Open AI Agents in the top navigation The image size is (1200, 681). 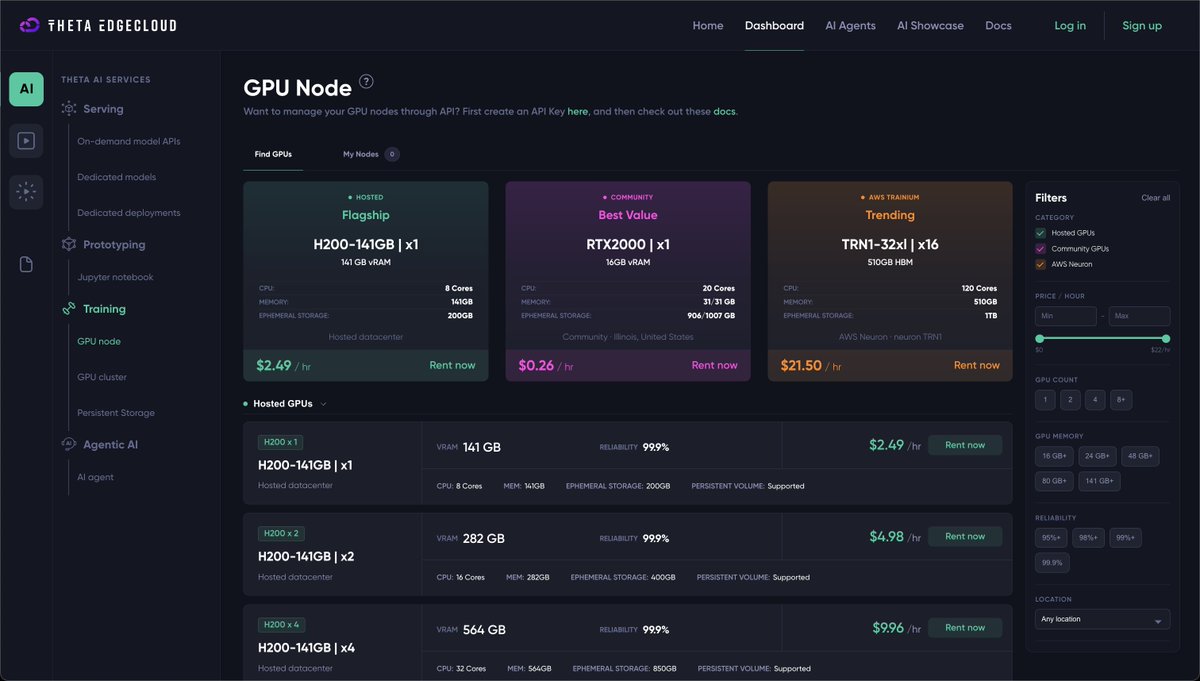tap(850, 26)
